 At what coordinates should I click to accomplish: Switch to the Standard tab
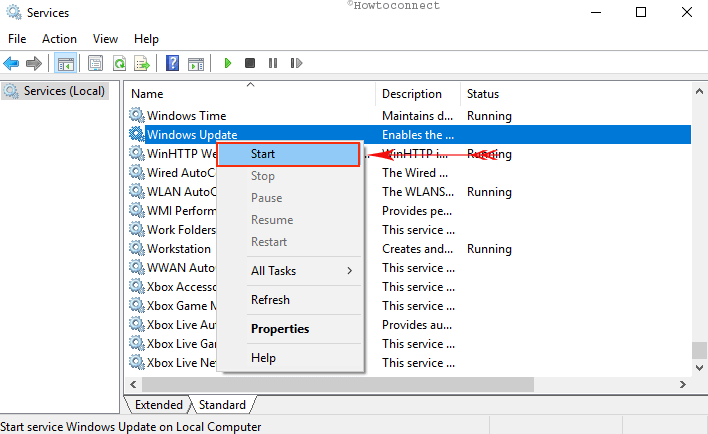click(x=222, y=405)
